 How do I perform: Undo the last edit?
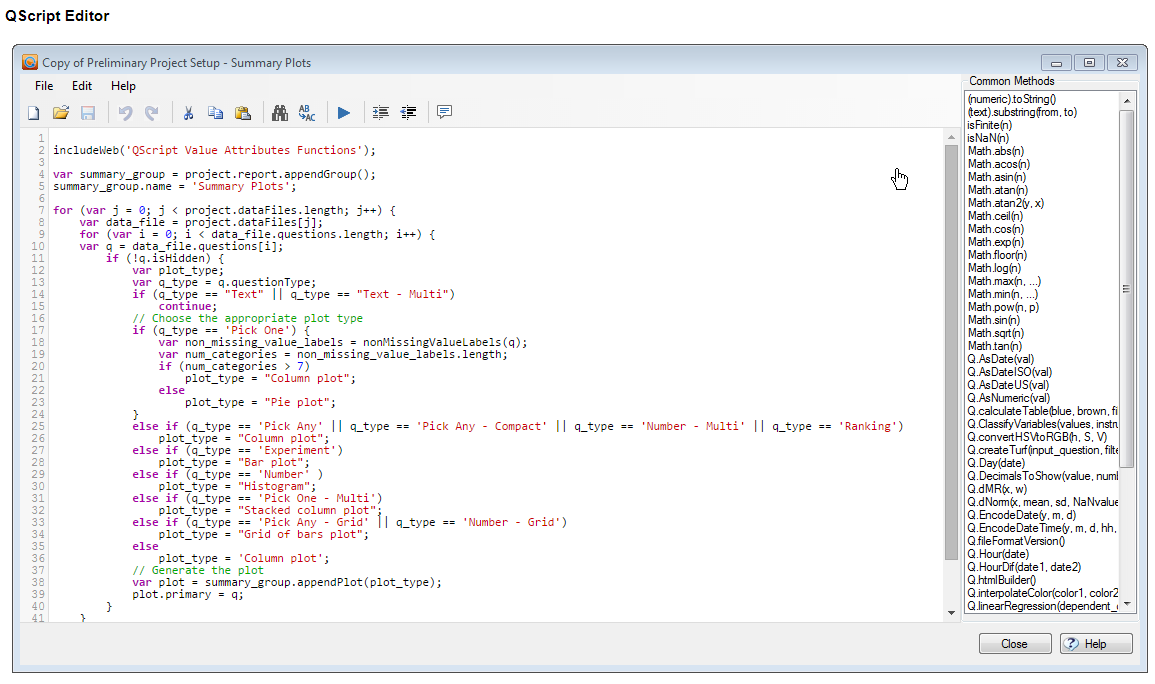point(125,113)
